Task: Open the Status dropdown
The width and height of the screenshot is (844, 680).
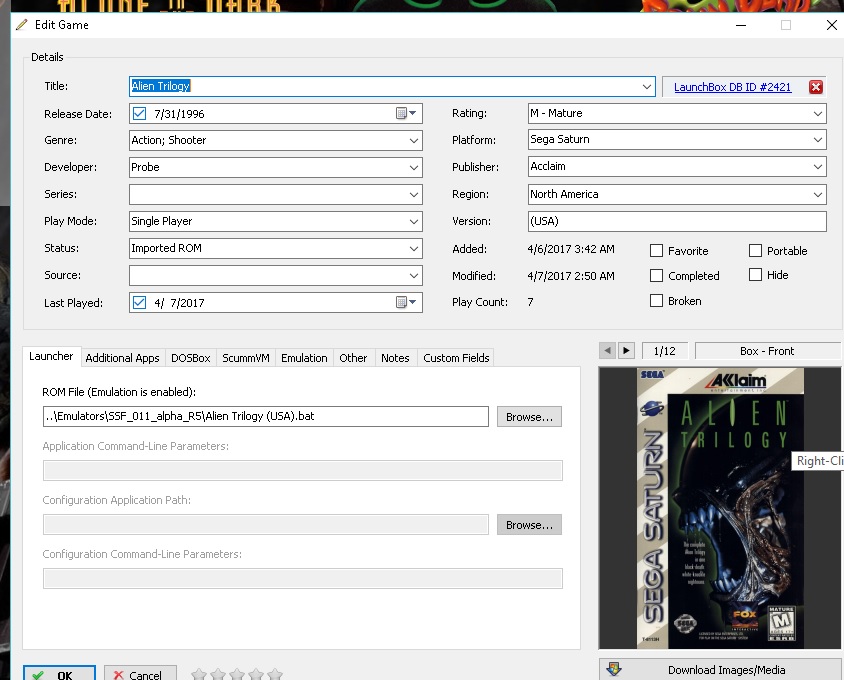Action: click(413, 248)
